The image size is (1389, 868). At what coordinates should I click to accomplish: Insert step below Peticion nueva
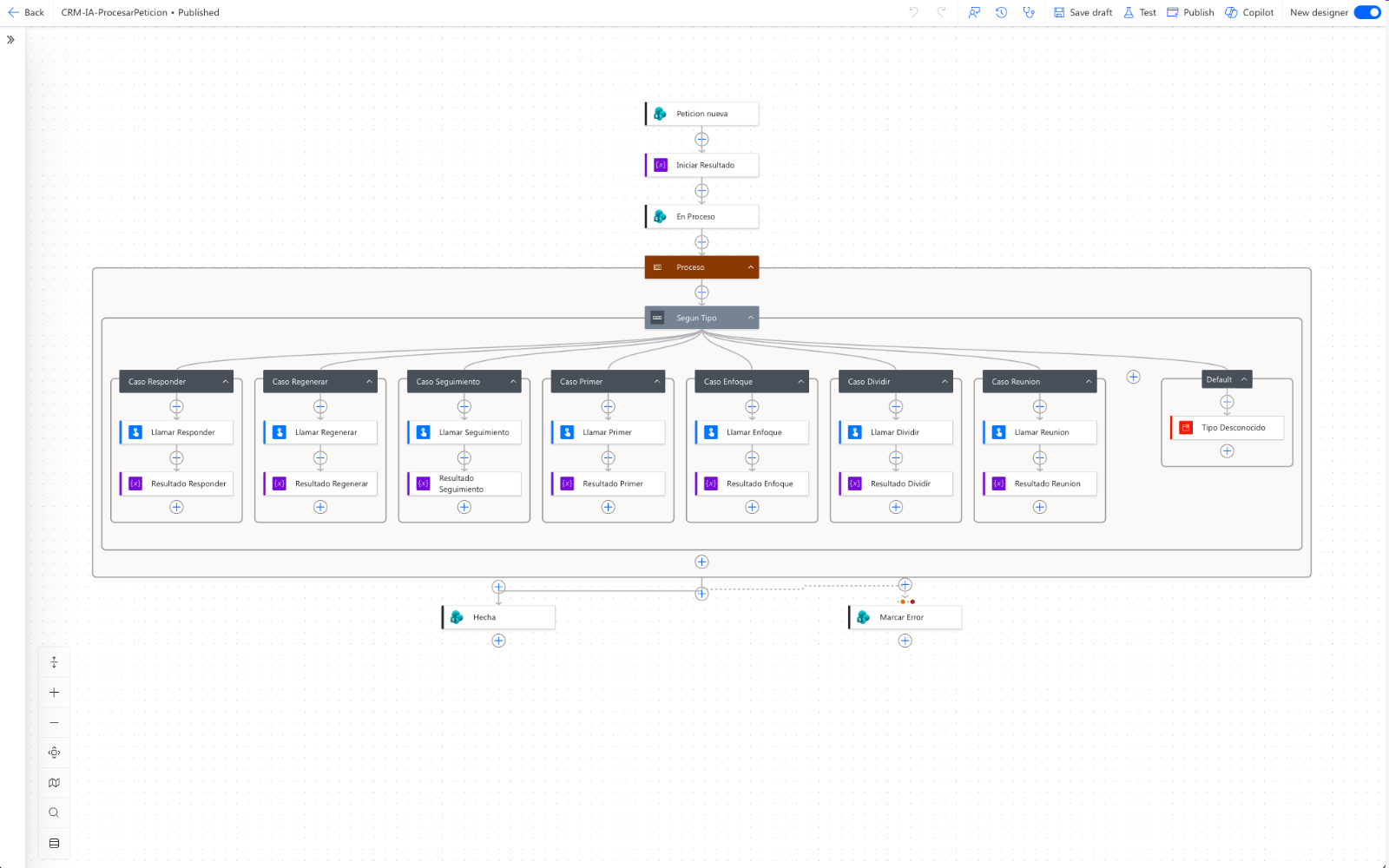point(701,140)
